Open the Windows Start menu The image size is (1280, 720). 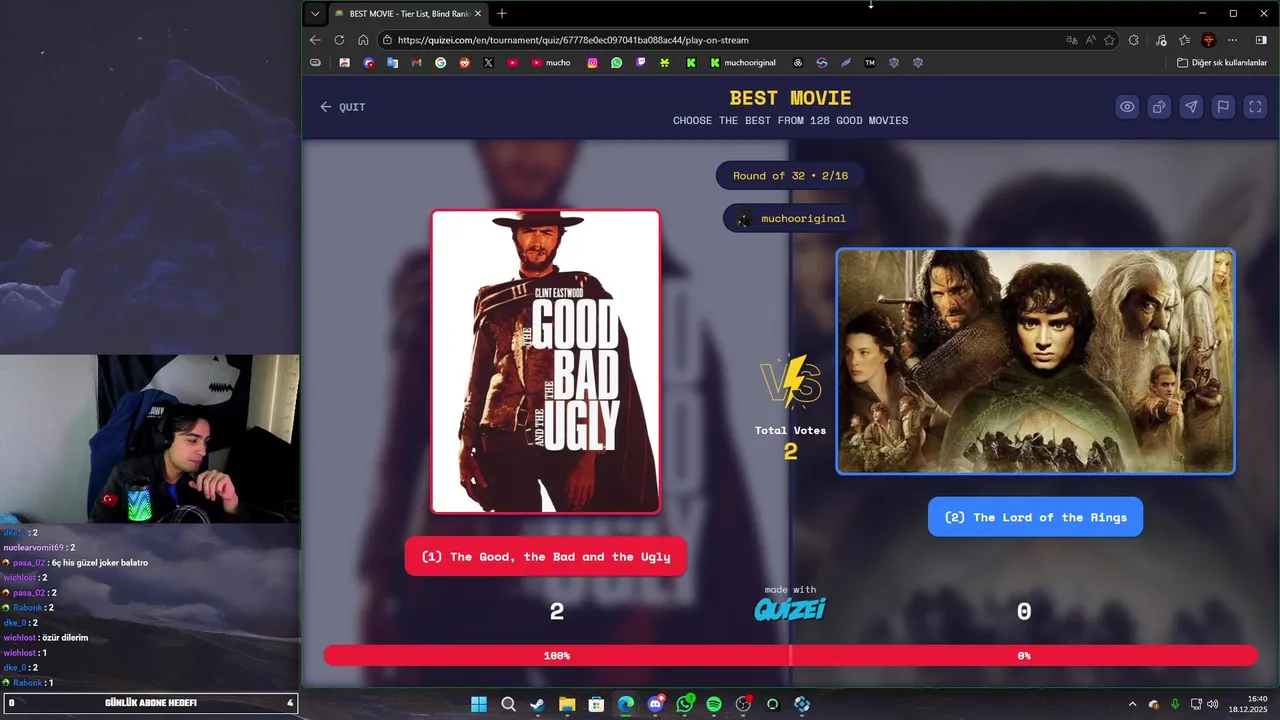478,704
